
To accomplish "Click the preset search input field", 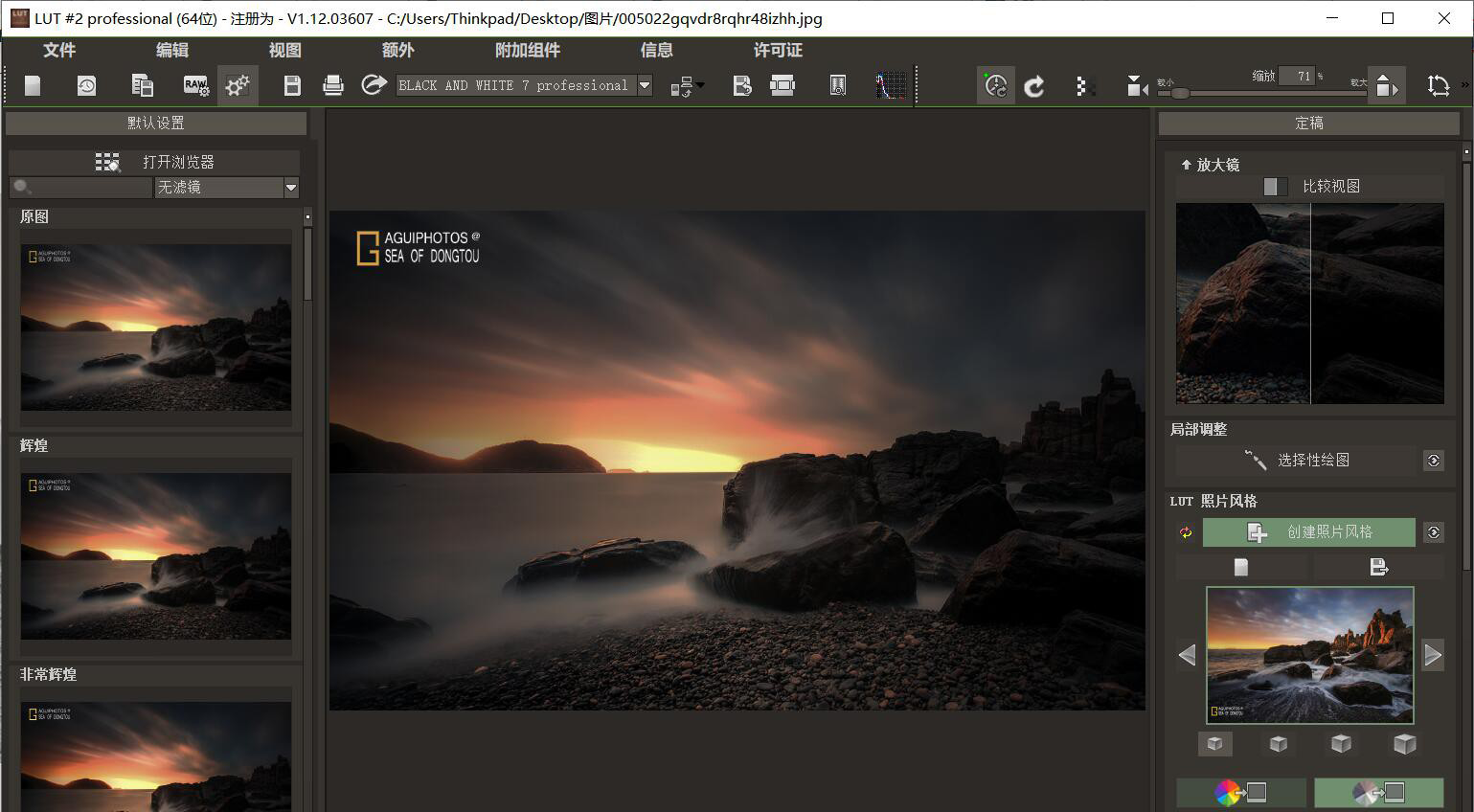I will pos(80,188).
